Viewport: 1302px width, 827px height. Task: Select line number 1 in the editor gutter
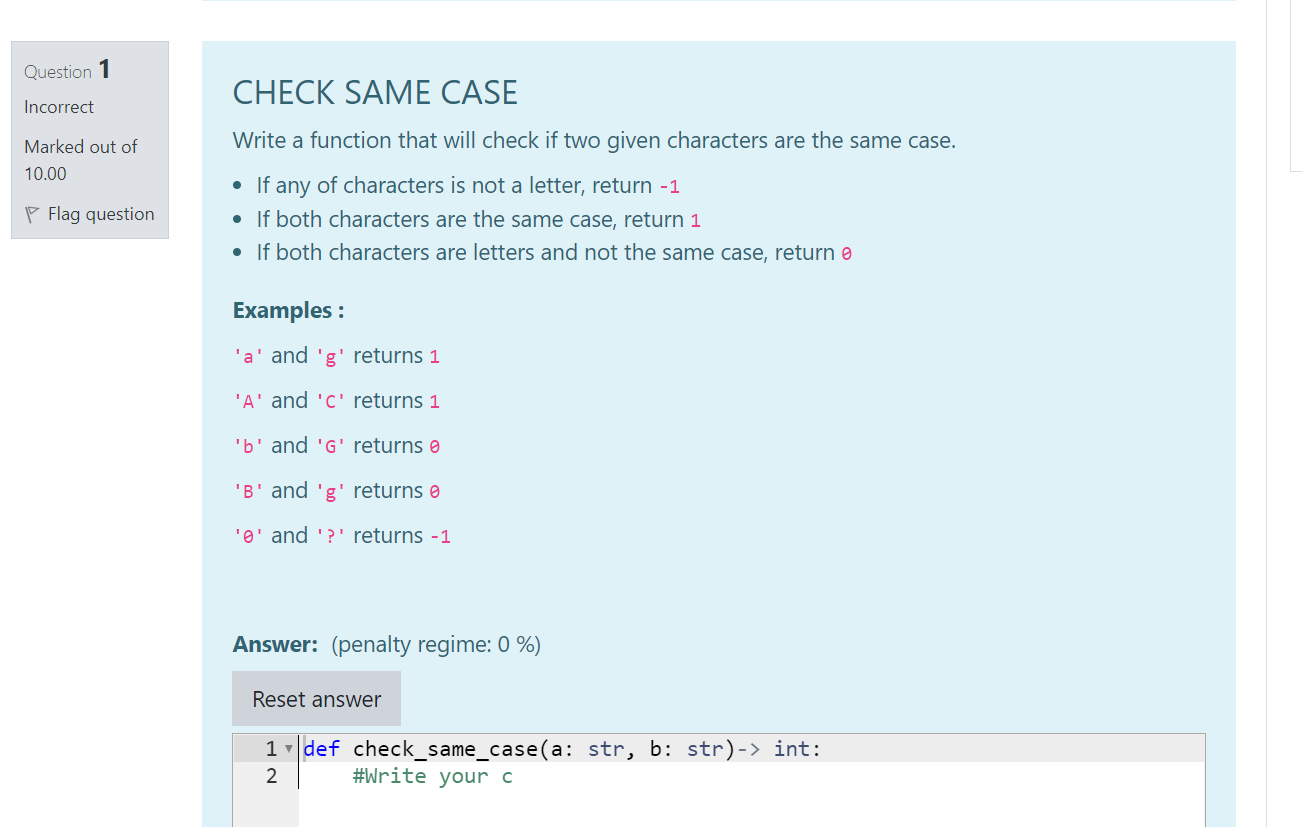pyautogui.click(x=270, y=748)
